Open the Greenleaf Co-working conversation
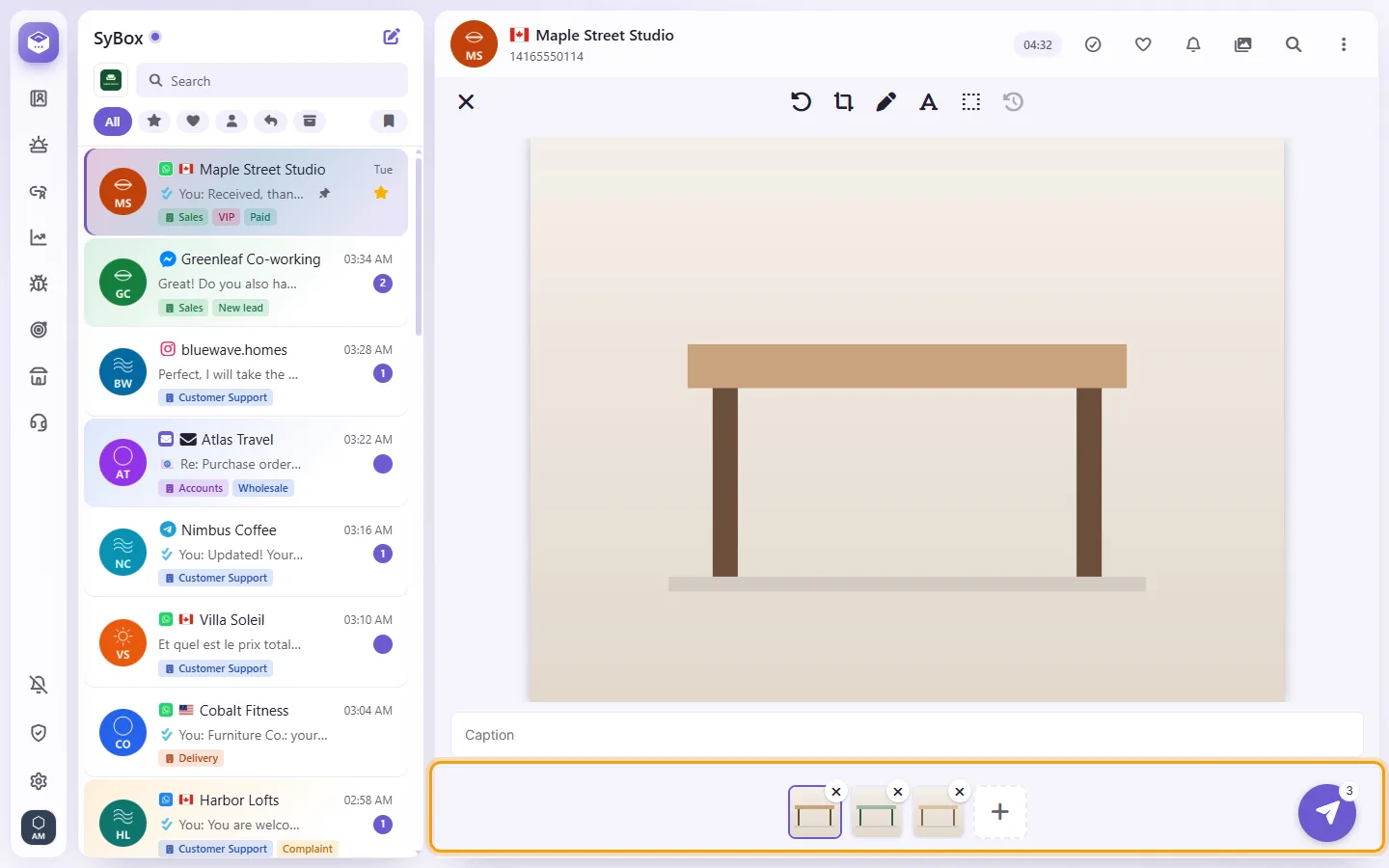 [x=246, y=283]
